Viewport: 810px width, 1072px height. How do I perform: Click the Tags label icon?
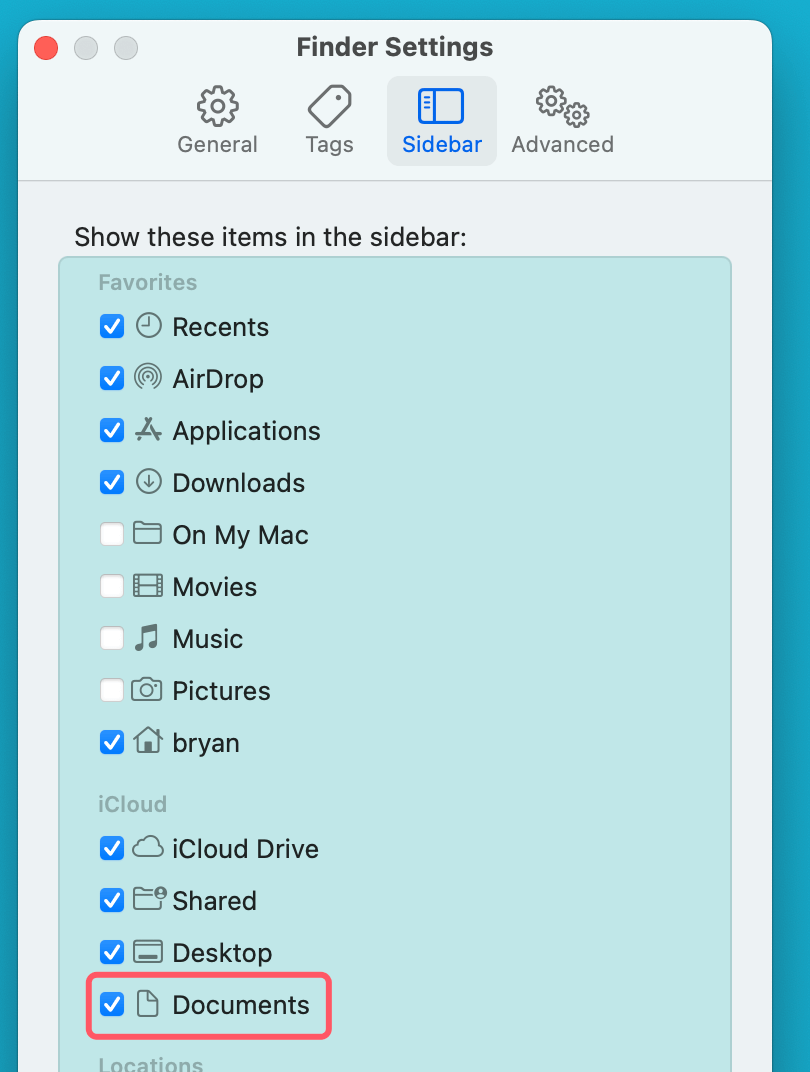328,105
